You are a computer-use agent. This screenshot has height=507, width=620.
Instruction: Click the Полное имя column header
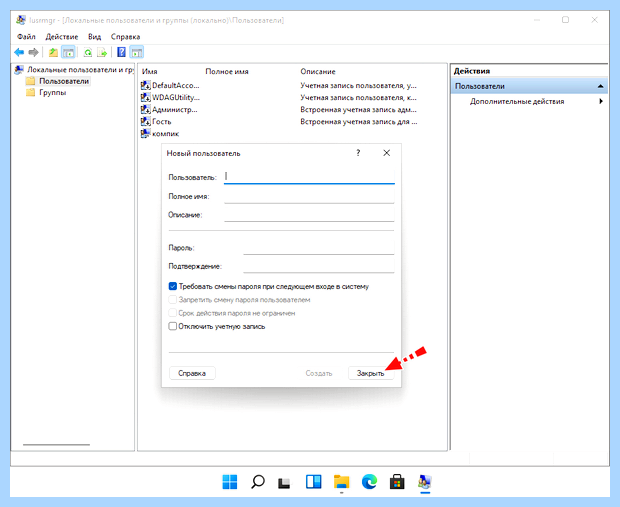tap(227, 72)
